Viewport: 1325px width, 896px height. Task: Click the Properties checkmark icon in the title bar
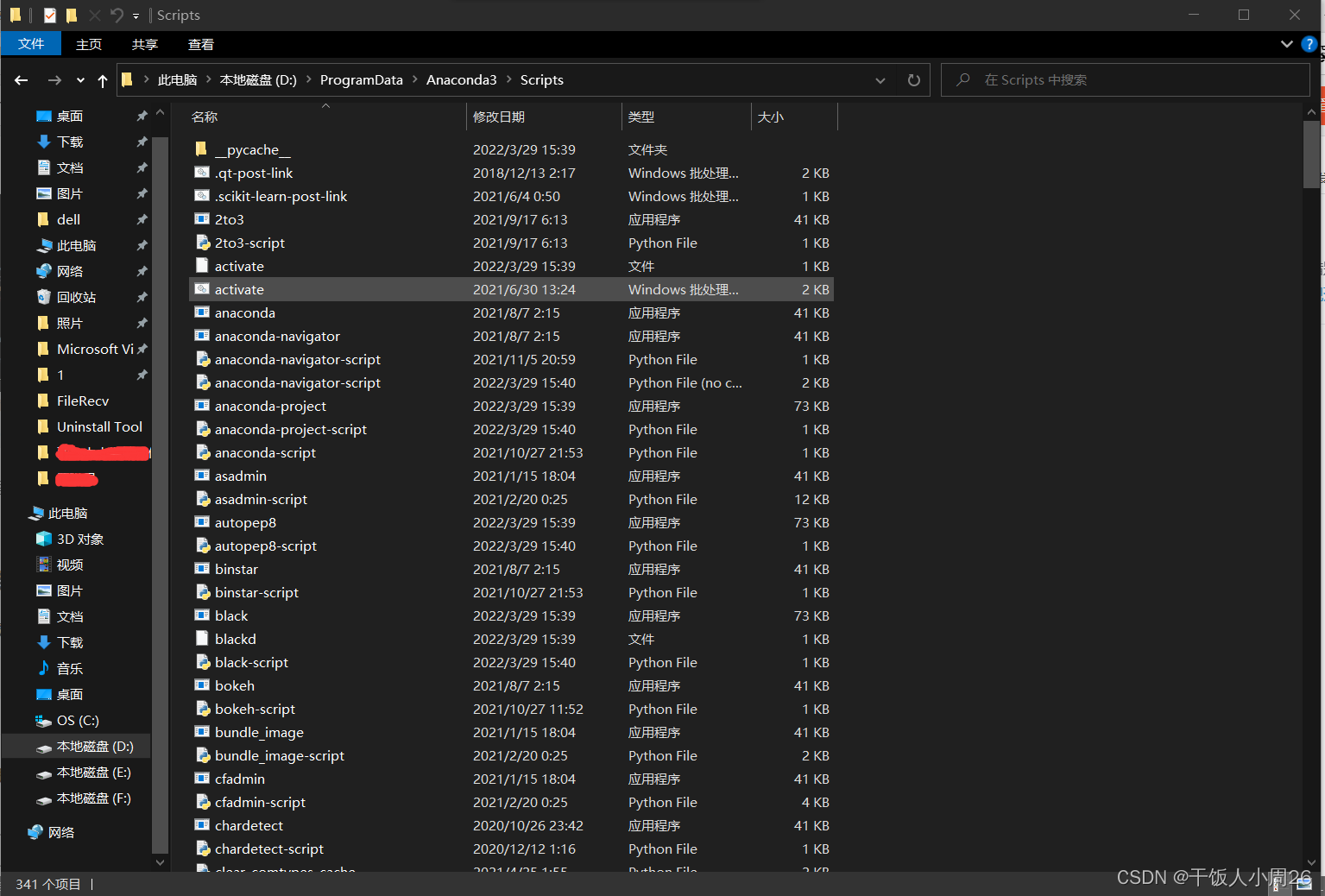(50, 15)
